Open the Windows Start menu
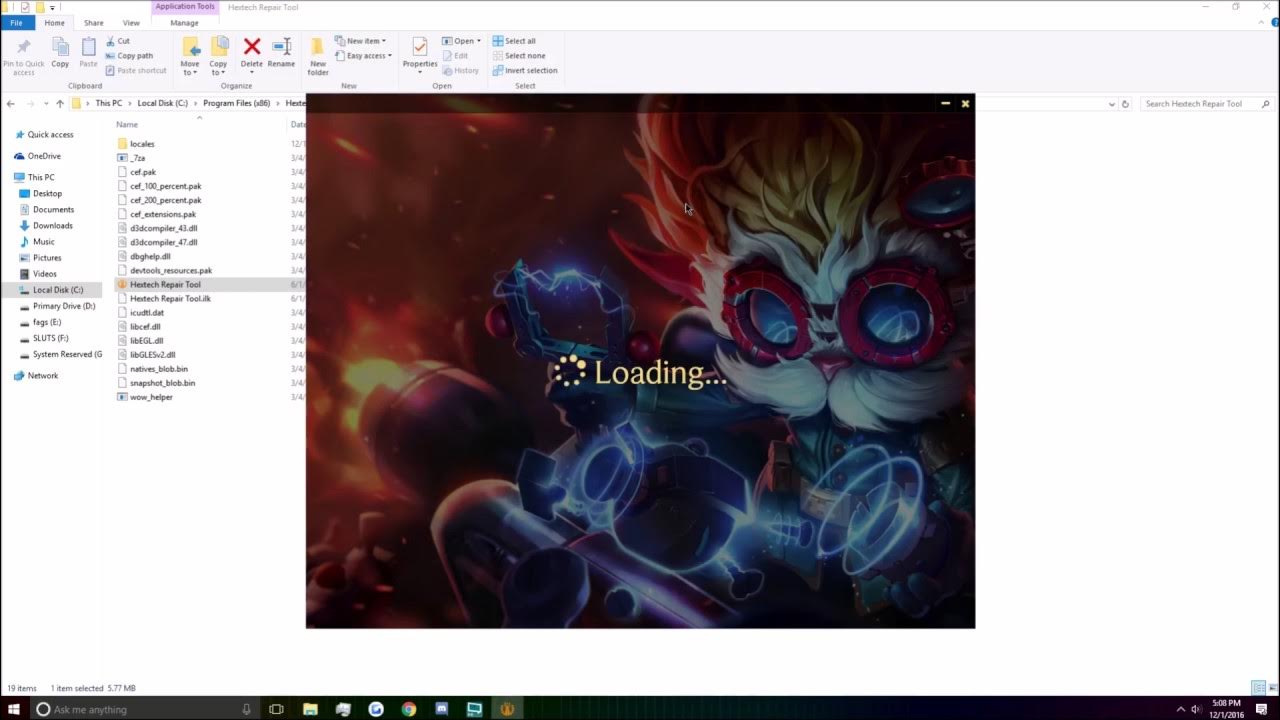Image resolution: width=1280 pixels, height=720 pixels. (x=14, y=709)
